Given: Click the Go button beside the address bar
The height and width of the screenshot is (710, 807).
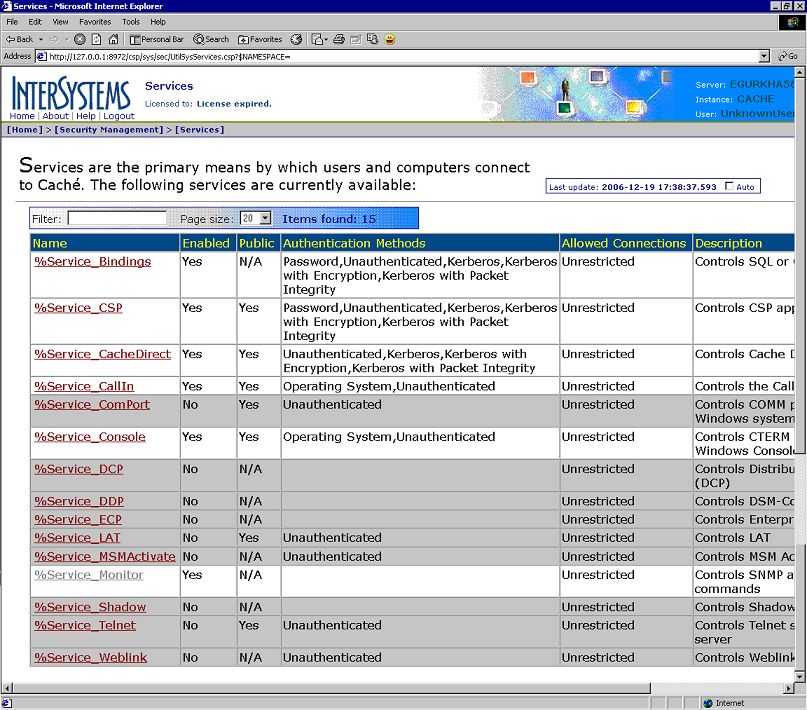Looking at the screenshot, I should [788, 56].
